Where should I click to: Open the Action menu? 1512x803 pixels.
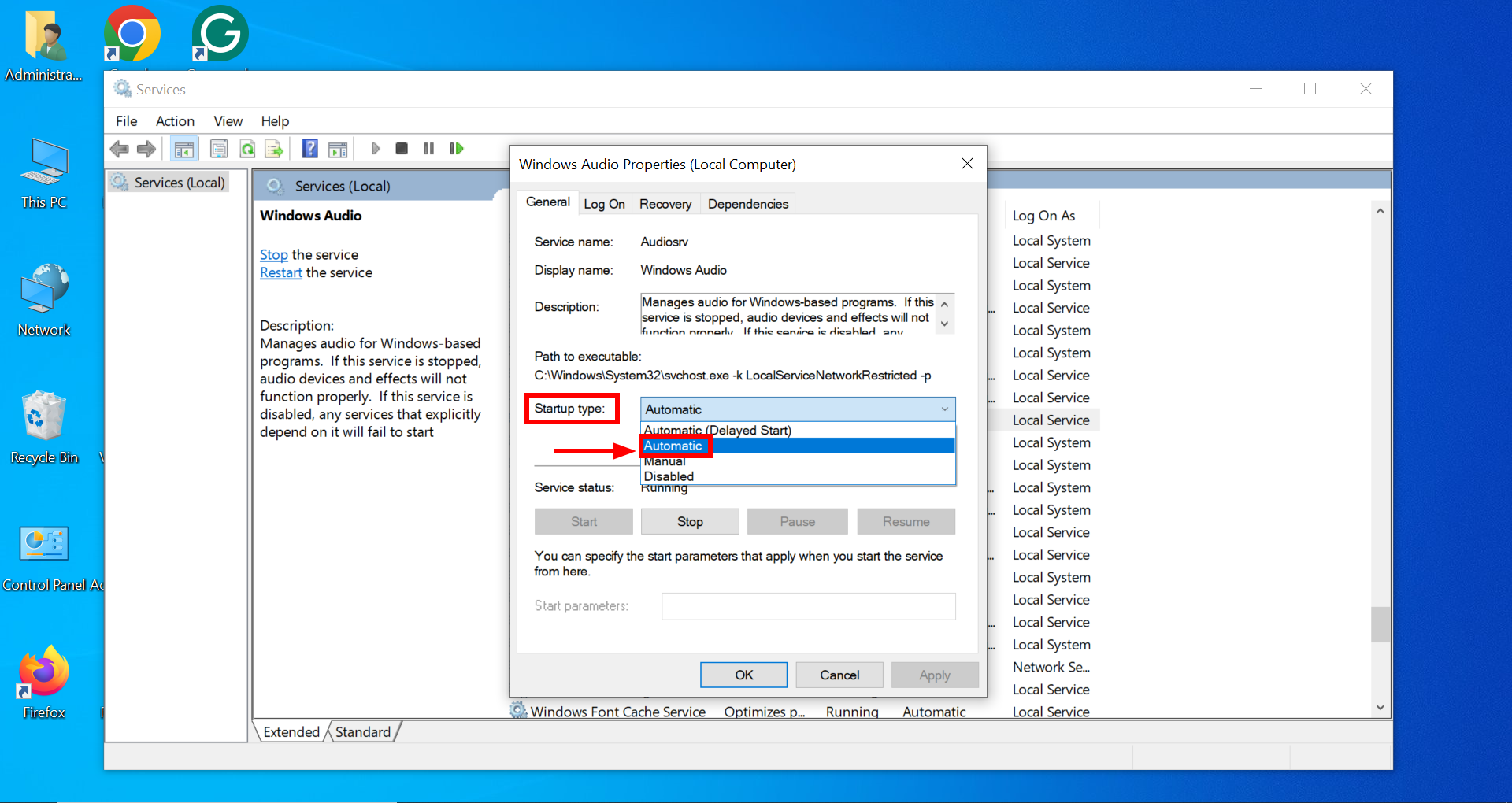pos(175,121)
